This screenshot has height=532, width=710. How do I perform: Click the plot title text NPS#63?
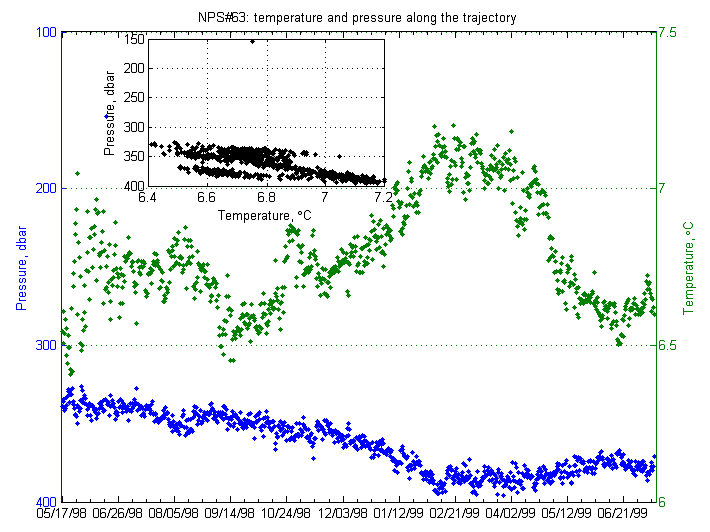click(x=357, y=18)
